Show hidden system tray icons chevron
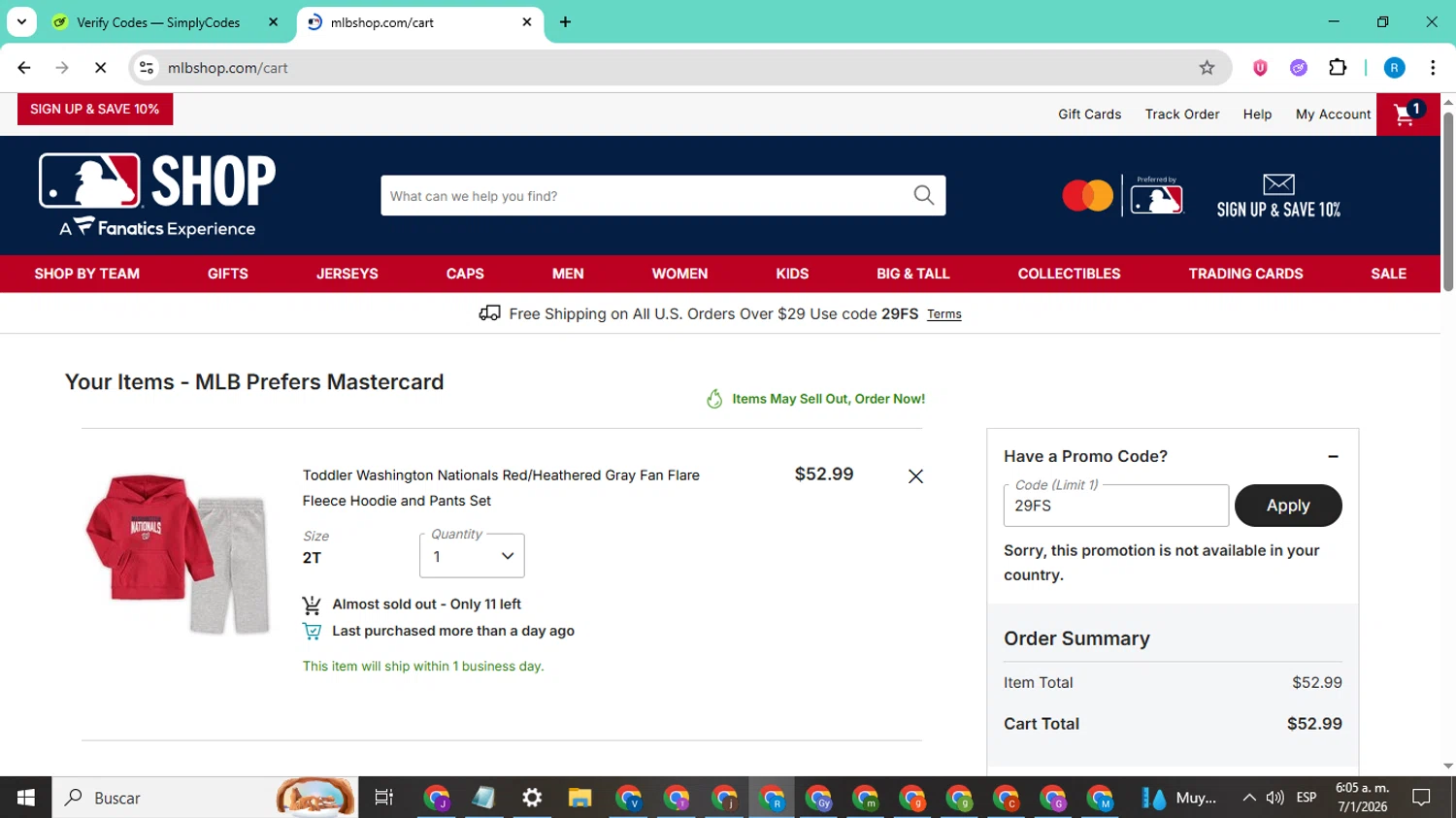Viewport: 1456px width, 818px height. [x=1248, y=798]
